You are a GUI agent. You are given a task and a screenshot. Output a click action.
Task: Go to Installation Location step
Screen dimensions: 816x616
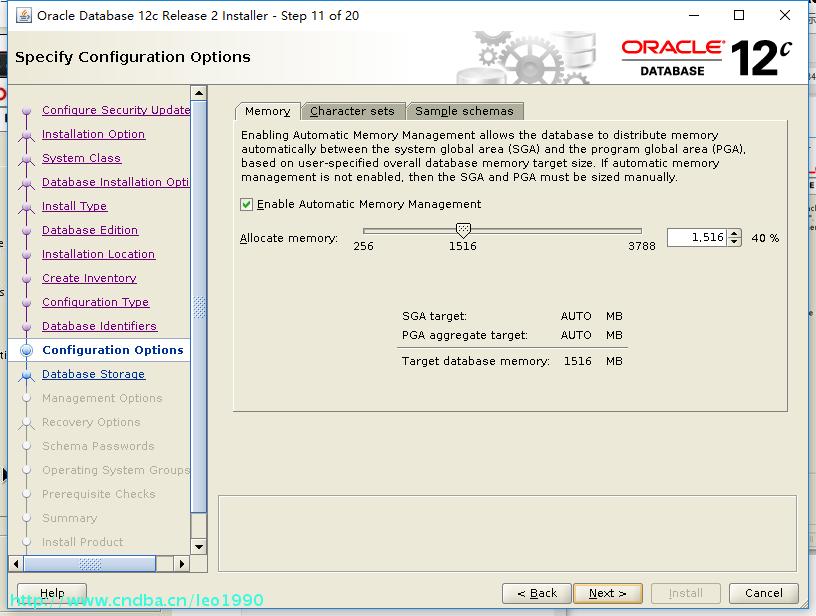tap(98, 254)
